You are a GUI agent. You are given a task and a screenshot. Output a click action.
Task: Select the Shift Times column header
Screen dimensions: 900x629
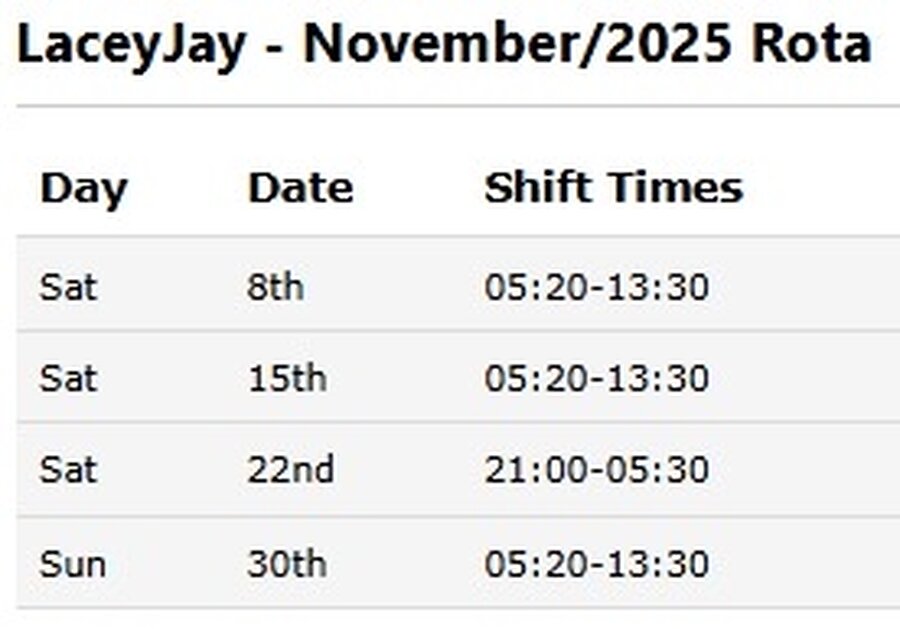[x=613, y=188]
